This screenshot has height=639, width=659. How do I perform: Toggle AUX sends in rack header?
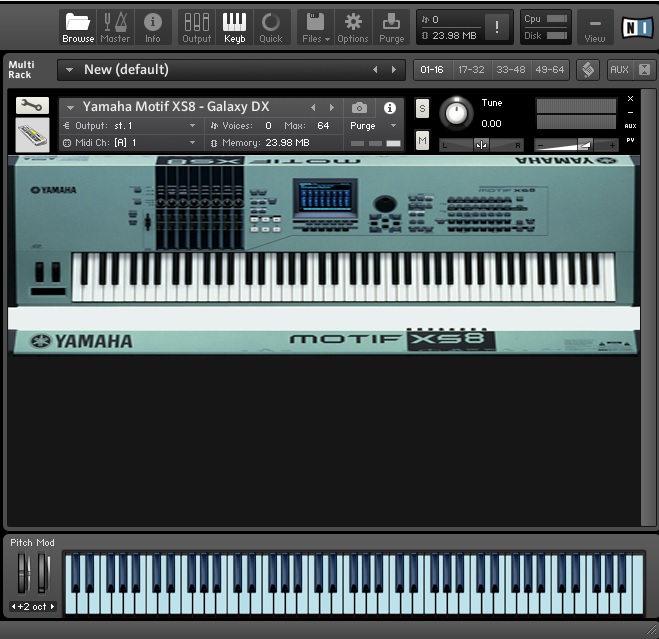619,69
